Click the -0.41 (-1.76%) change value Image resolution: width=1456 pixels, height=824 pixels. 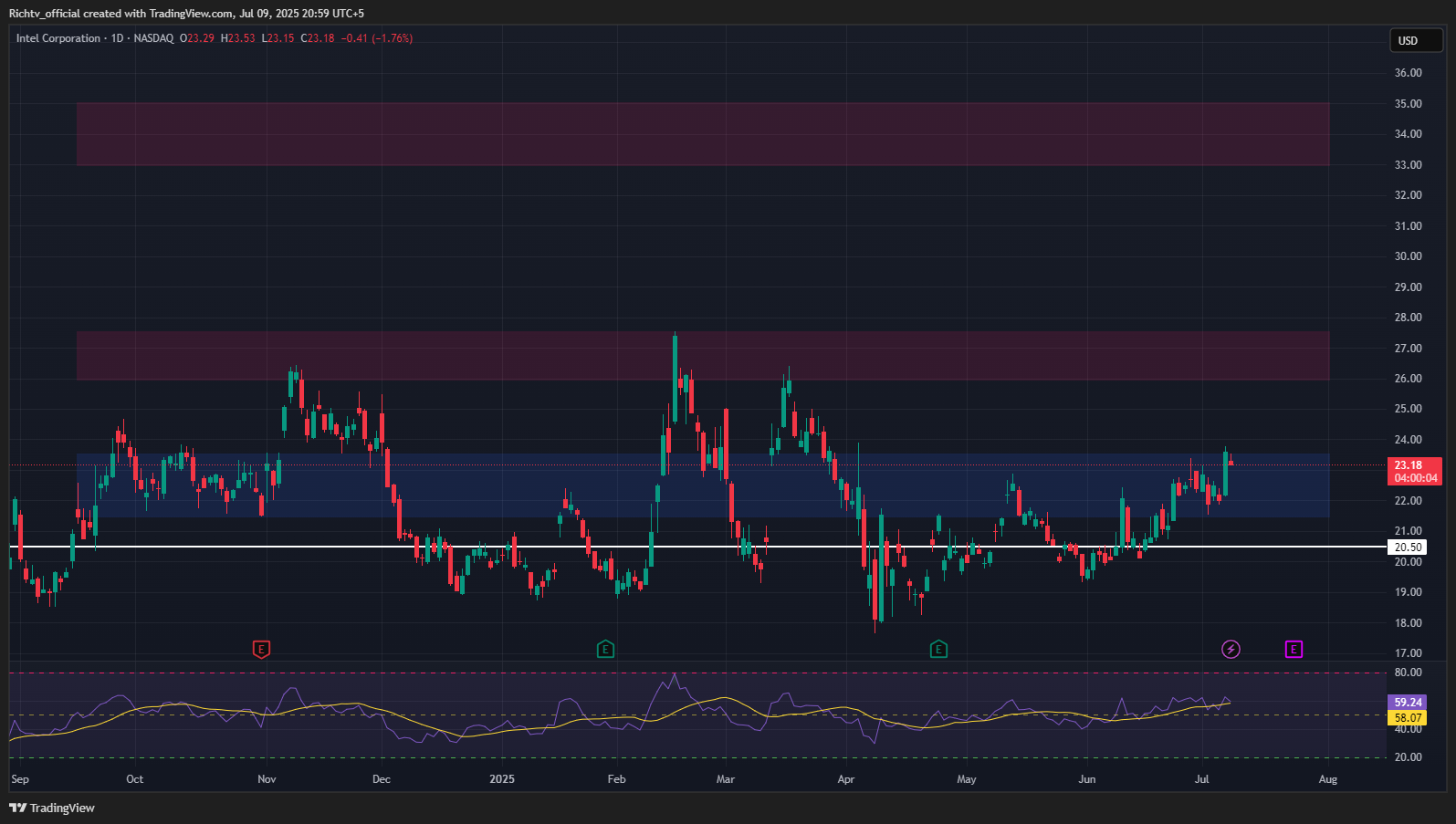click(377, 38)
